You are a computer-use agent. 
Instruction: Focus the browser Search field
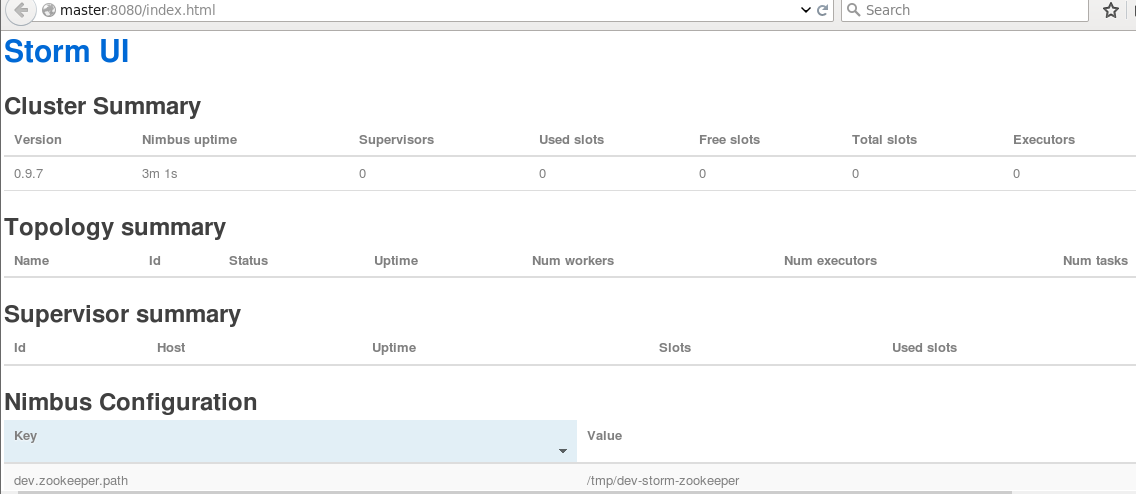tap(965, 10)
